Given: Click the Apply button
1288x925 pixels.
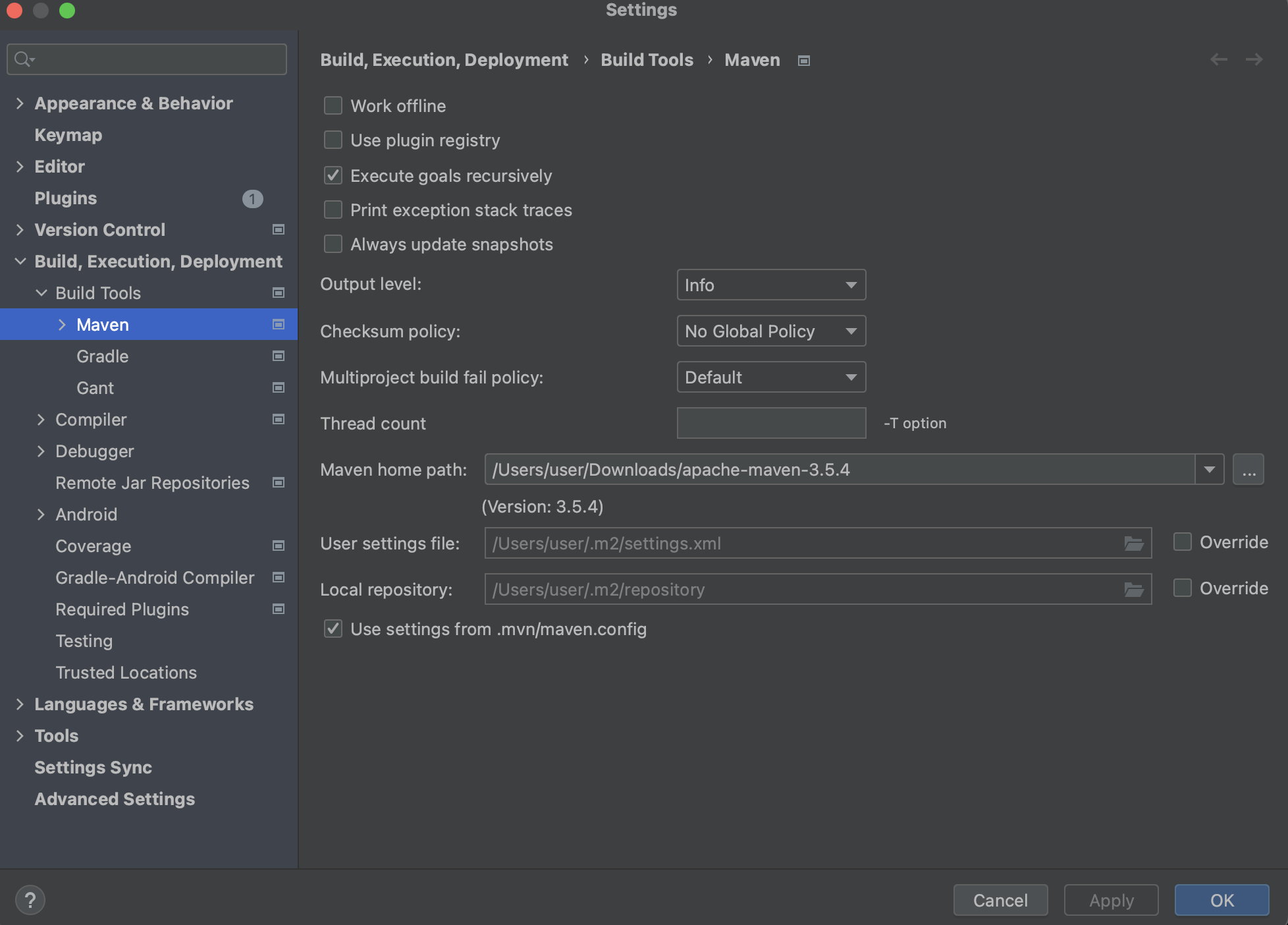Looking at the screenshot, I should (x=1112, y=900).
